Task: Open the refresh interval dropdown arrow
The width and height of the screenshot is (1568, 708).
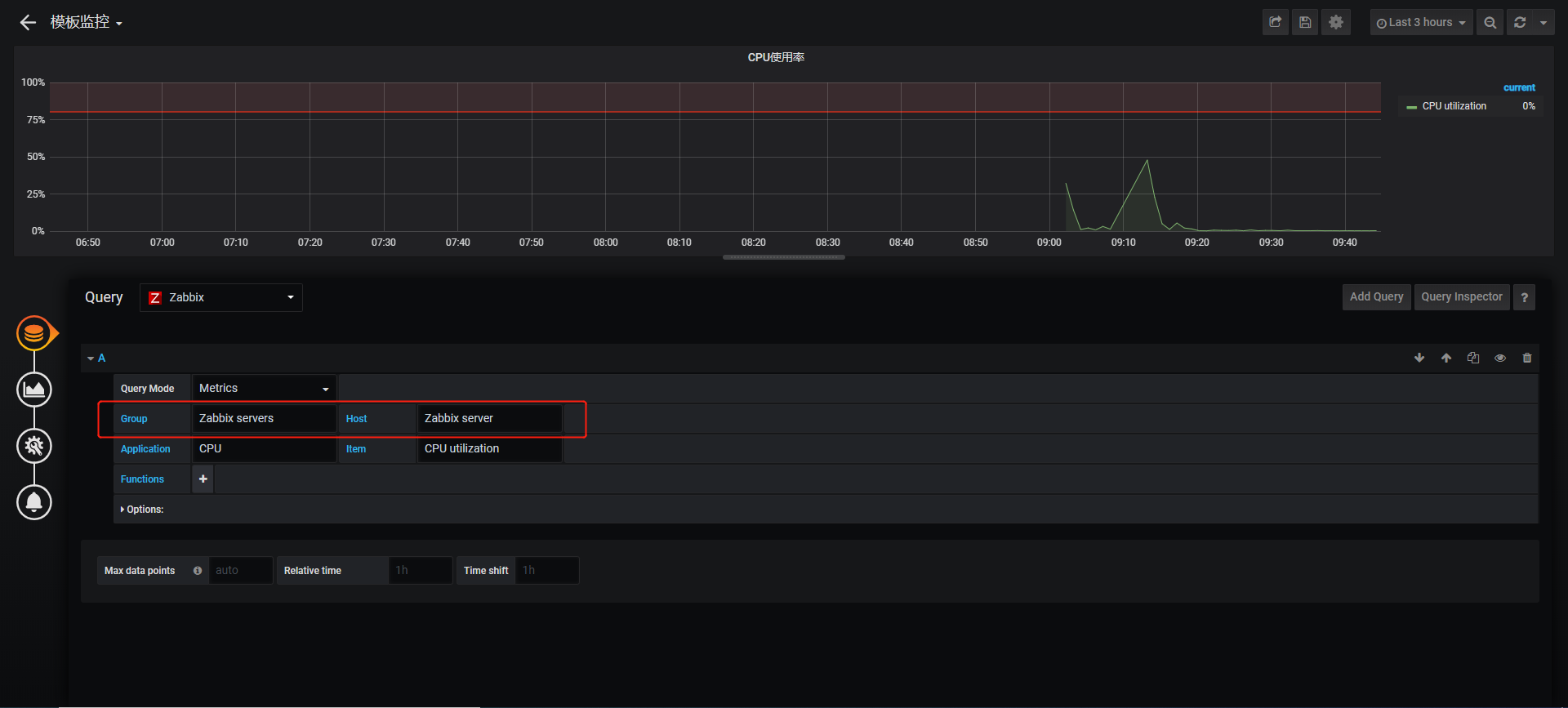Action: [x=1543, y=23]
